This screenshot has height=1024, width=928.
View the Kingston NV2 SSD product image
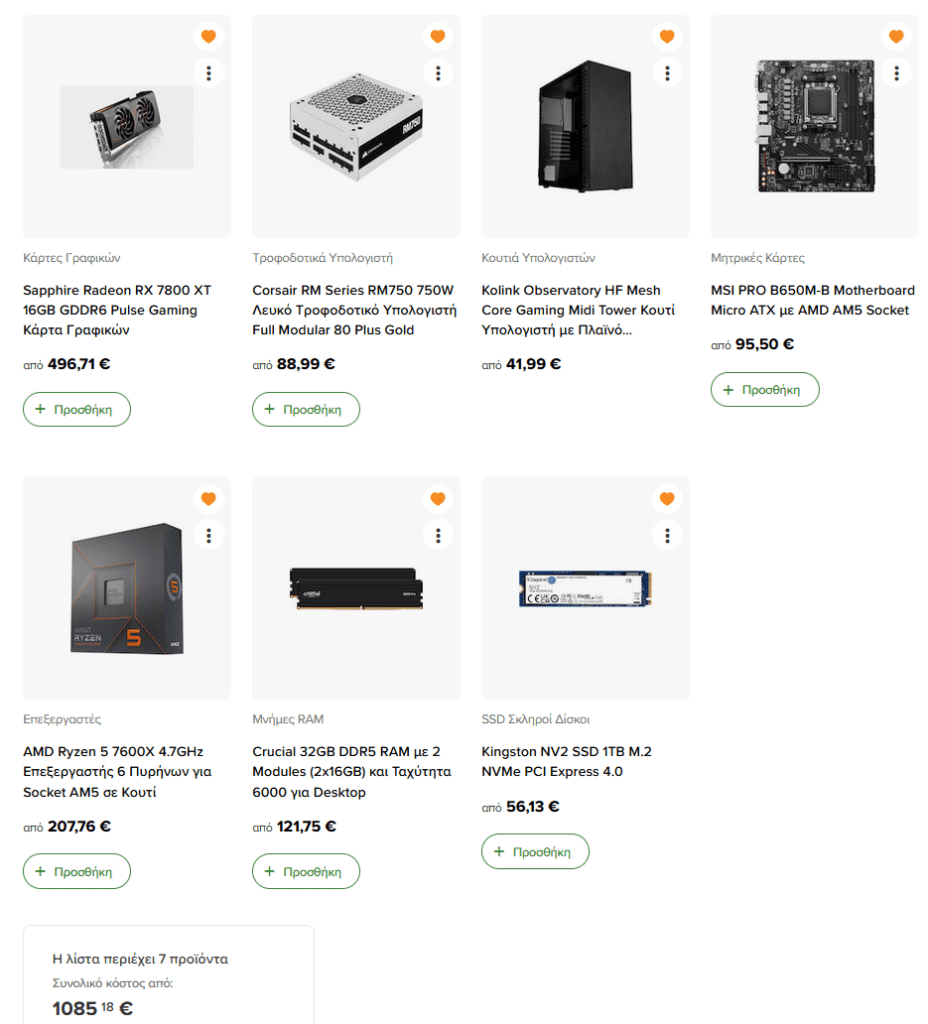coord(585,588)
